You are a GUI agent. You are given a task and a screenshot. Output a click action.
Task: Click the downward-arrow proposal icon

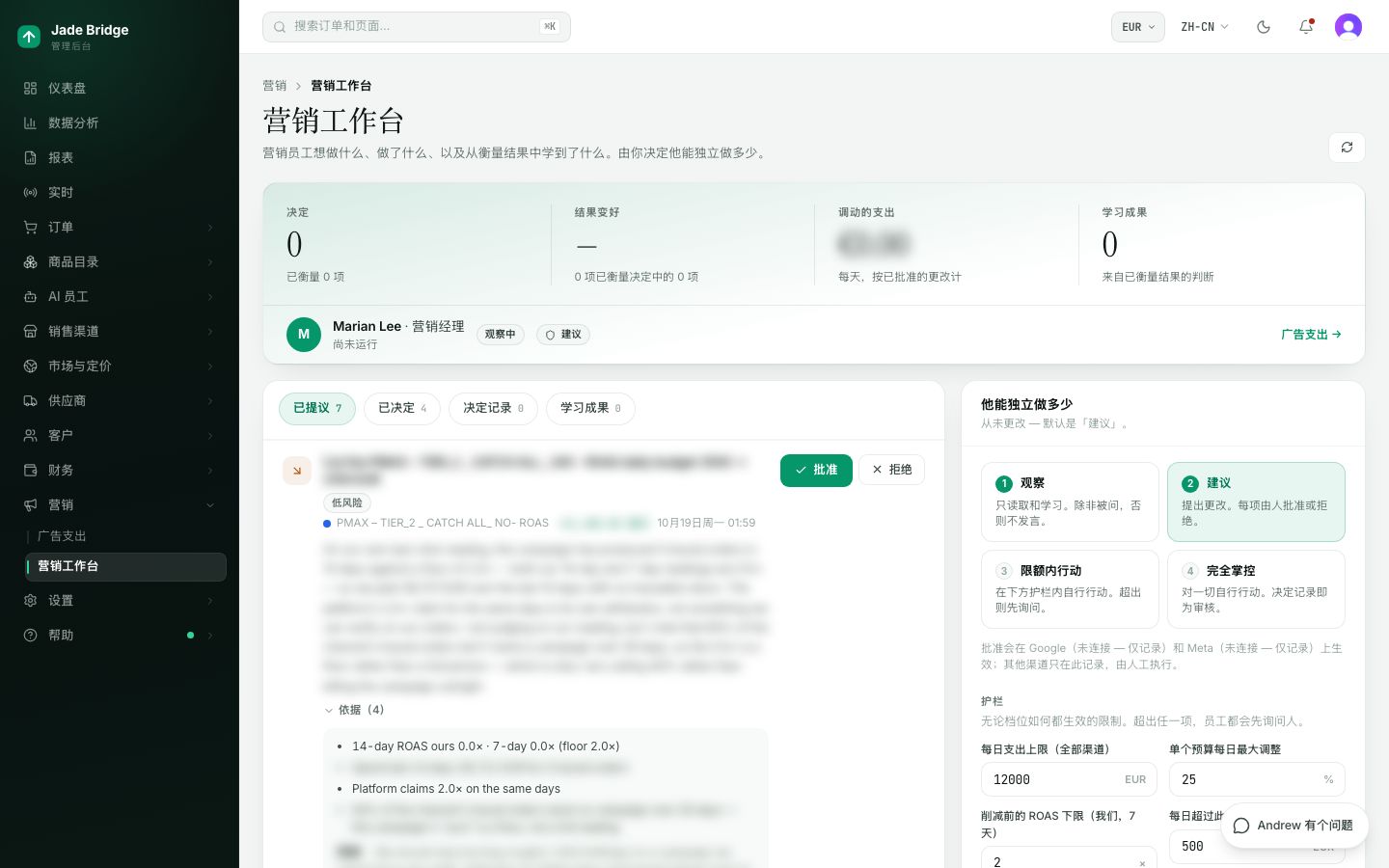[297, 471]
